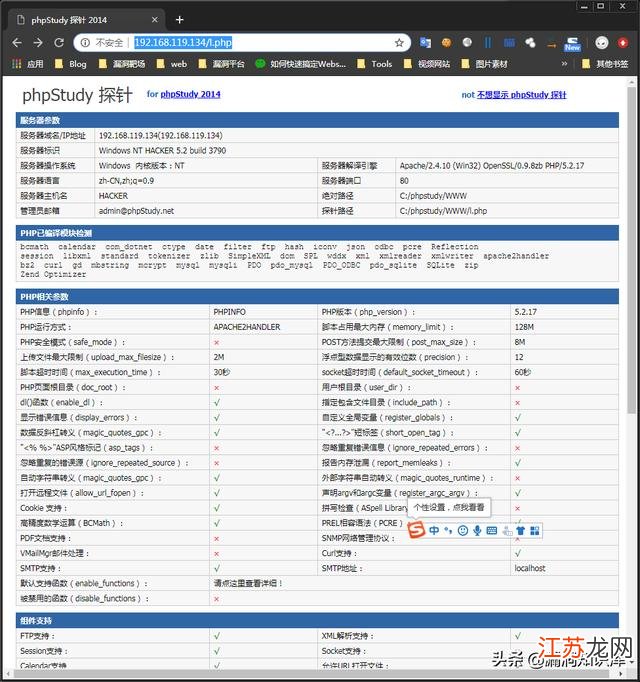Toggle Chinese input mode with the 中 icon
Image resolution: width=640 pixels, height=682 pixels.
434,530
